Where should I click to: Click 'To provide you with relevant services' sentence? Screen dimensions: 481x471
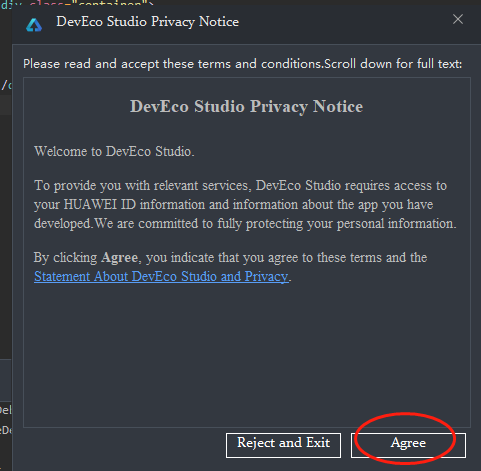point(143,186)
